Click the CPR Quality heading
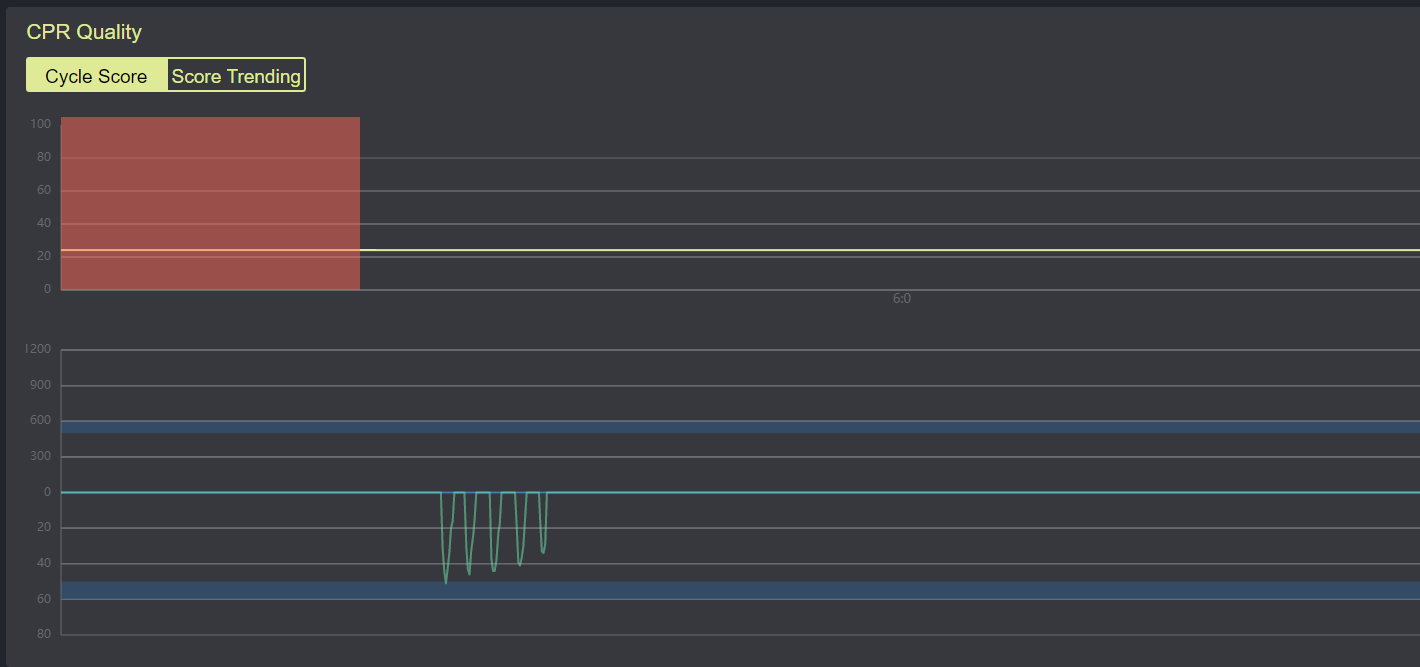Viewport: 1420px width, 667px height. [x=84, y=32]
